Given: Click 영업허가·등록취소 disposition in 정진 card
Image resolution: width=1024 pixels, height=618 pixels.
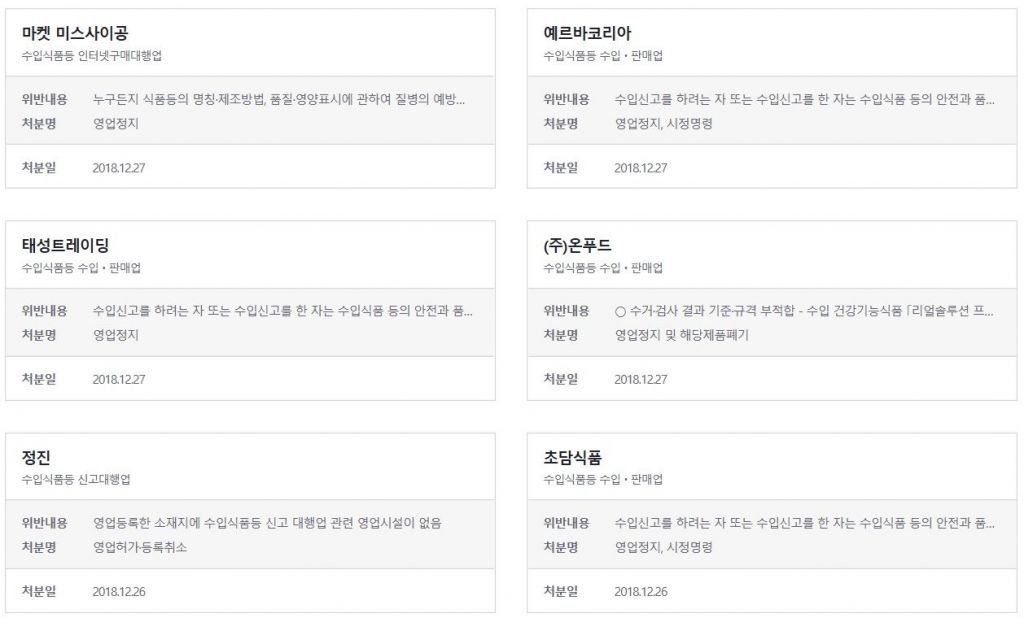Looking at the screenshot, I should pos(140,547).
